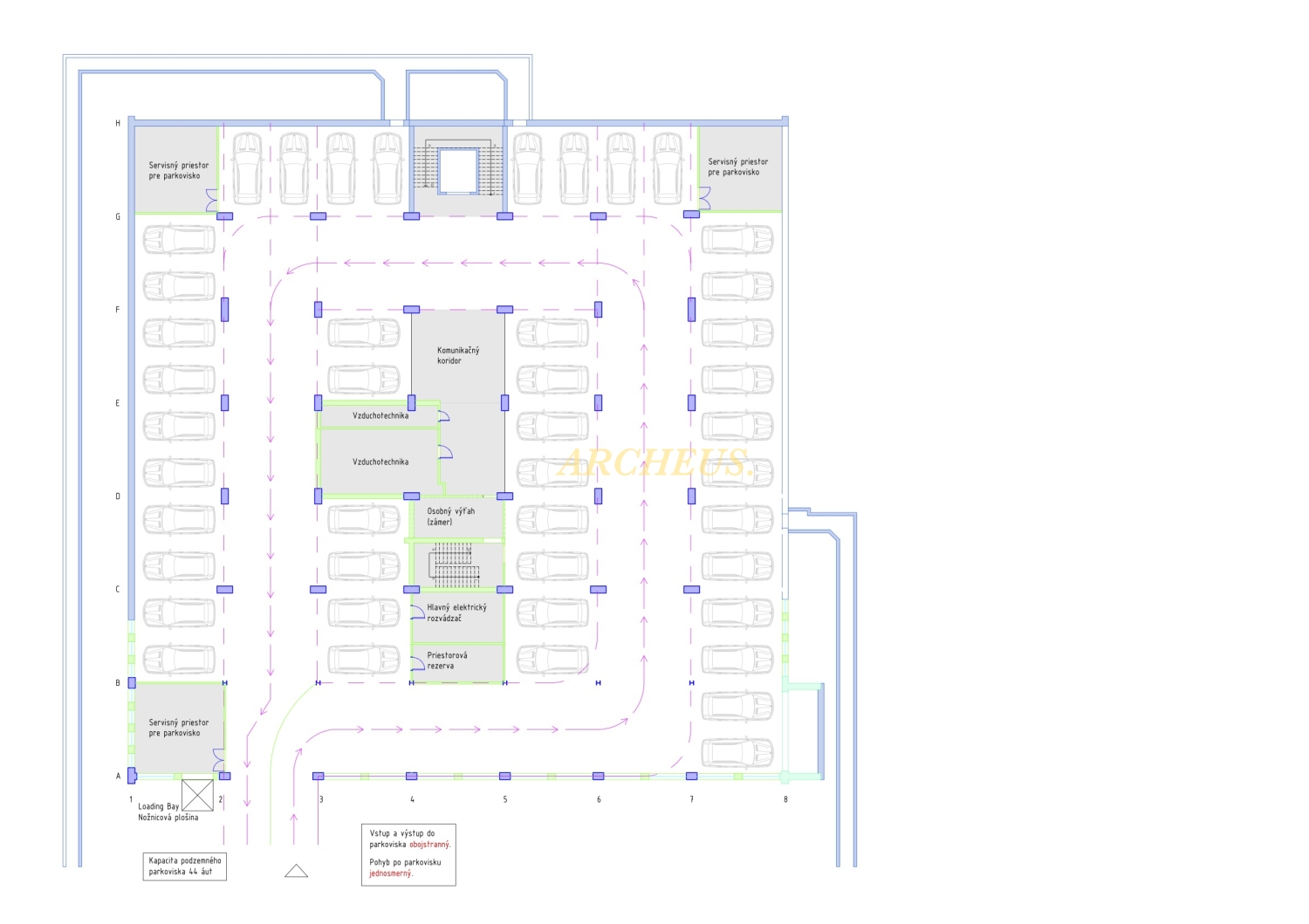Select the 'Osobný výťah (zámer)' label
The image size is (1309, 924).
pyautogui.click(x=451, y=517)
